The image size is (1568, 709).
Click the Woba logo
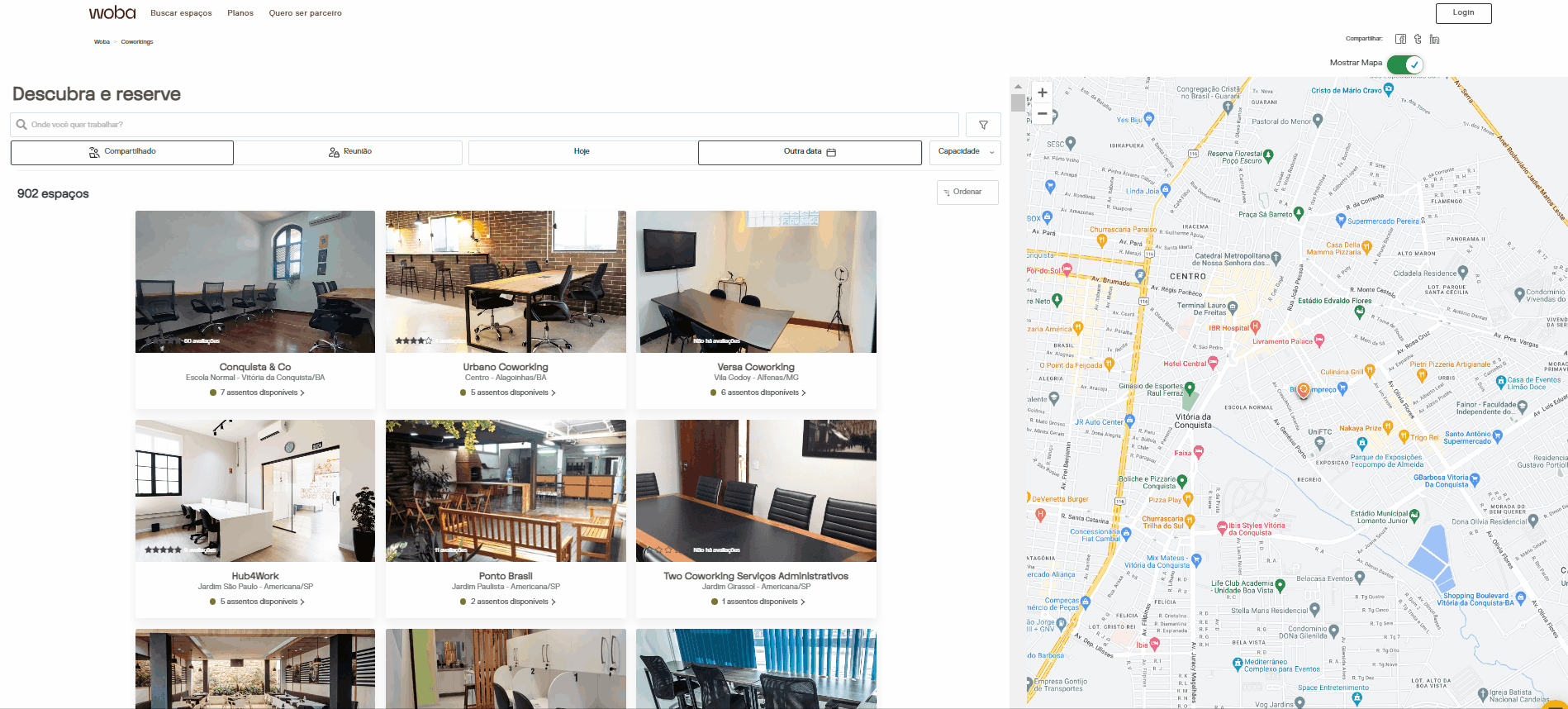pyautogui.click(x=112, y=13)
